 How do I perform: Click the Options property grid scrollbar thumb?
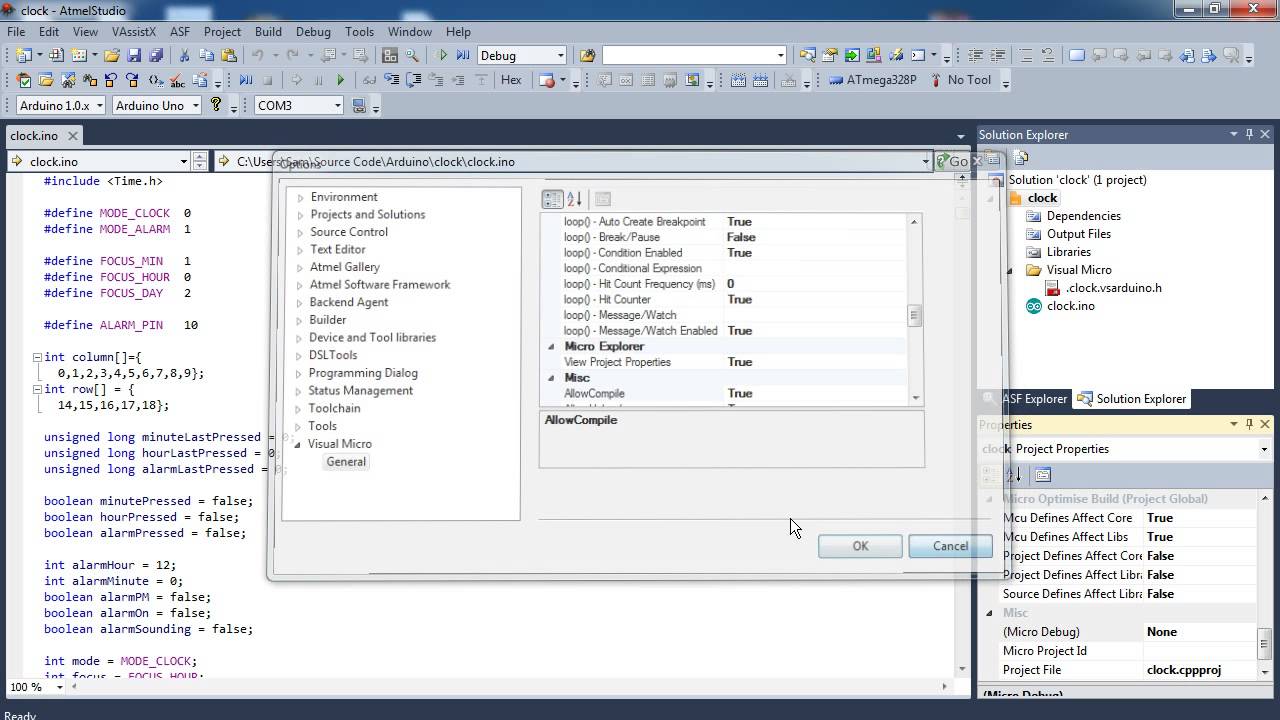tap(914, 316)
